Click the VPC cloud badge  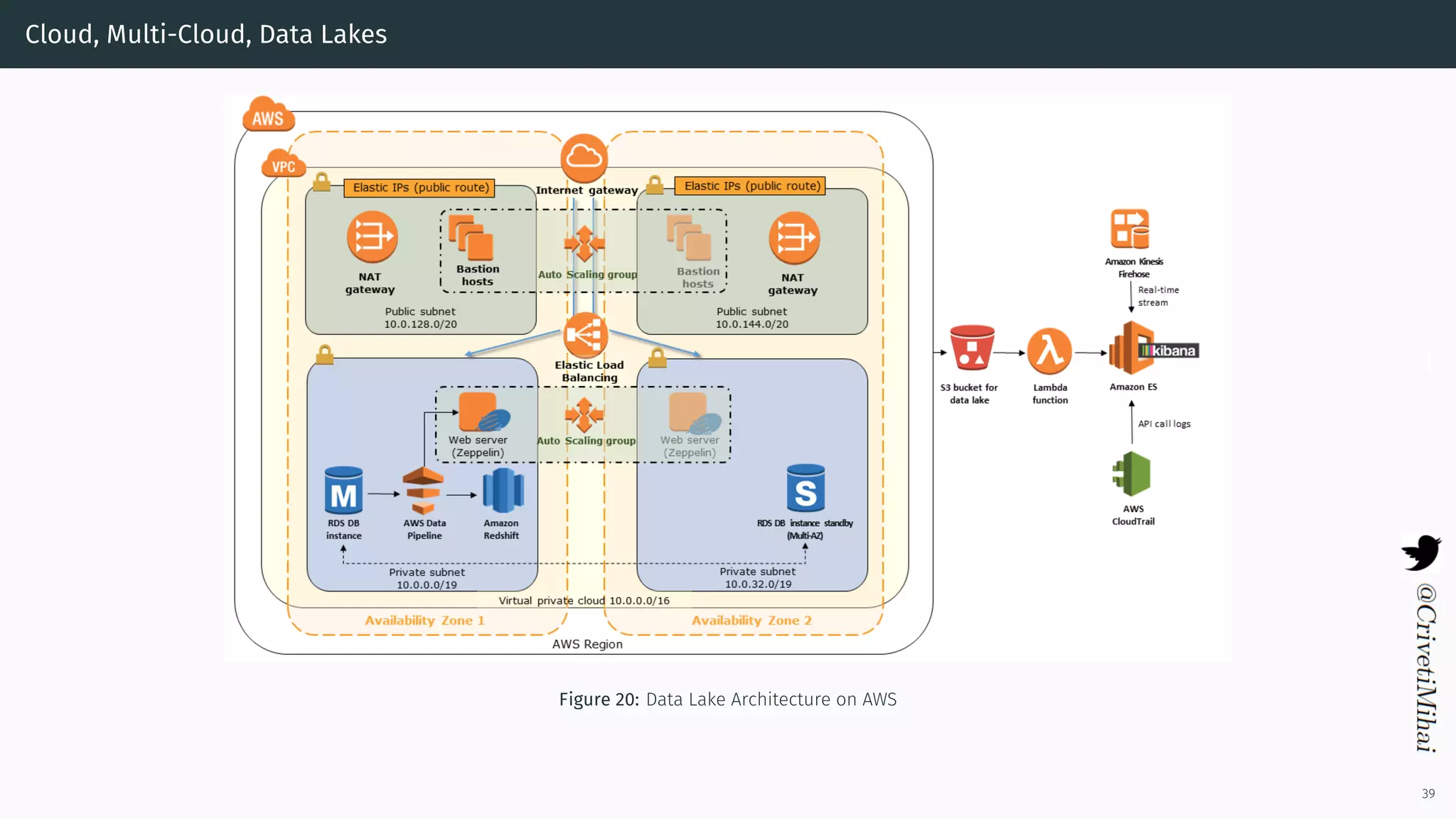284,164
